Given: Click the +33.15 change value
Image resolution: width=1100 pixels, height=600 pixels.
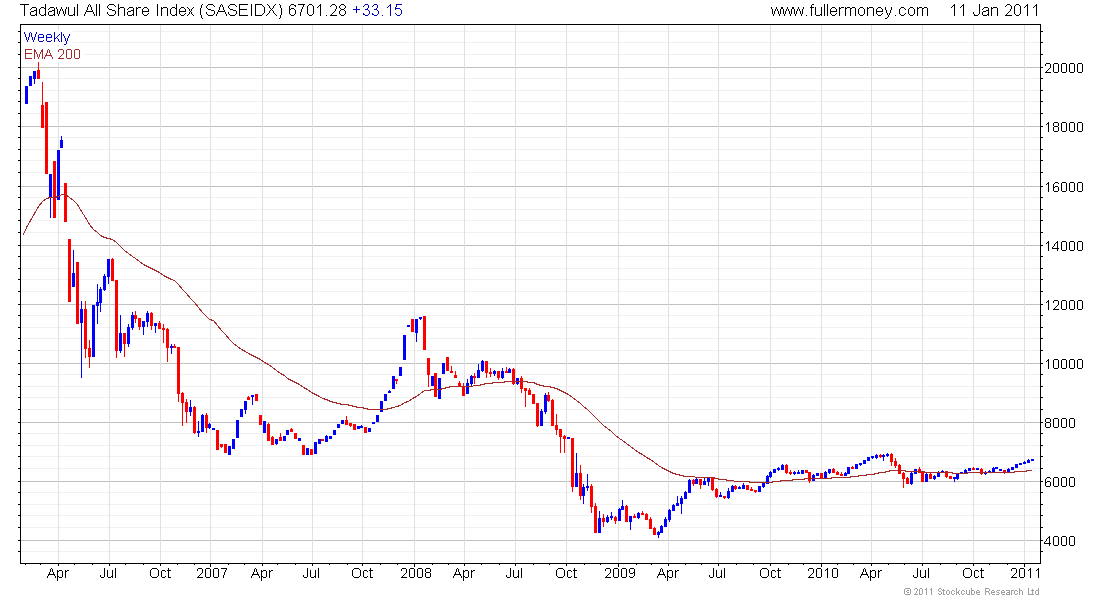Looking at the screenshot, I should click(x=377, y=11).
